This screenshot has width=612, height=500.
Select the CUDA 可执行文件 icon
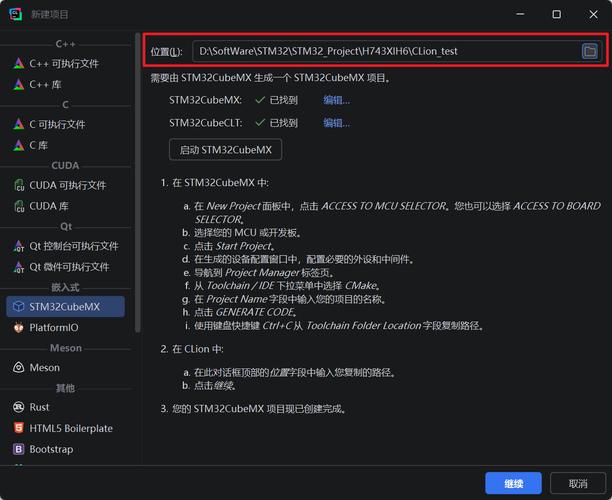(x=19, y=185)
